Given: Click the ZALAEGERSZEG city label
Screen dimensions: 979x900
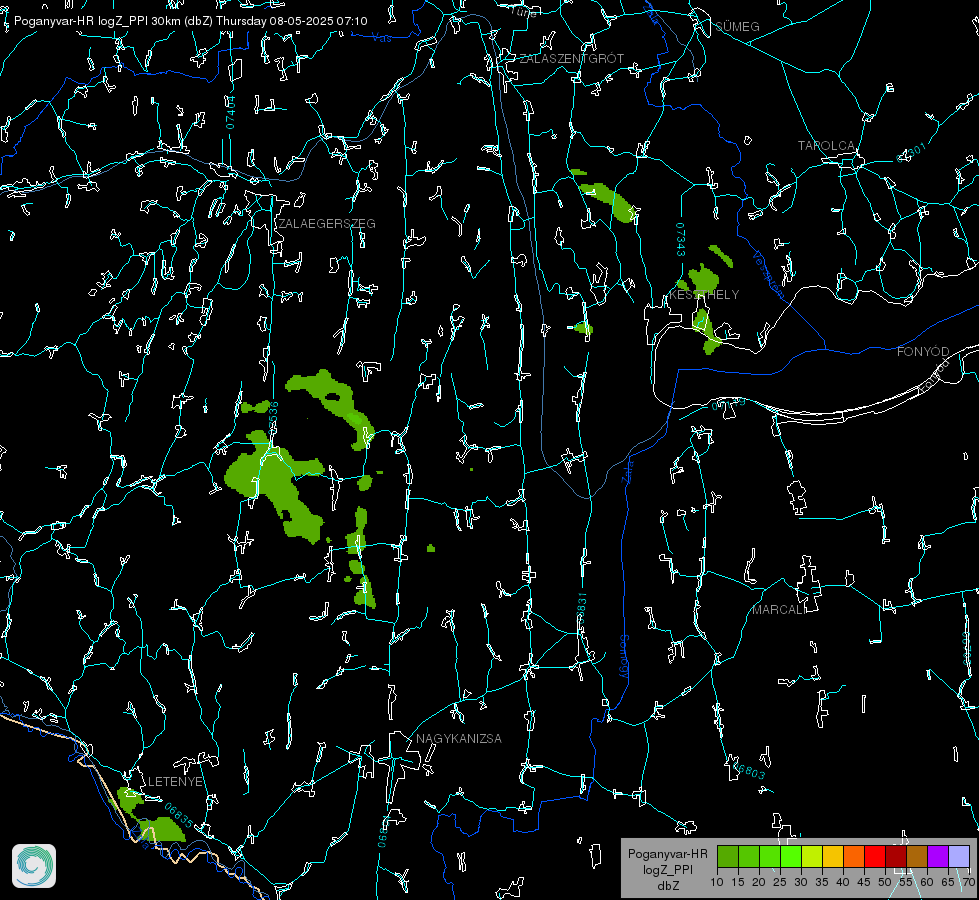Looking at the screenshot, I should point(327,223).
